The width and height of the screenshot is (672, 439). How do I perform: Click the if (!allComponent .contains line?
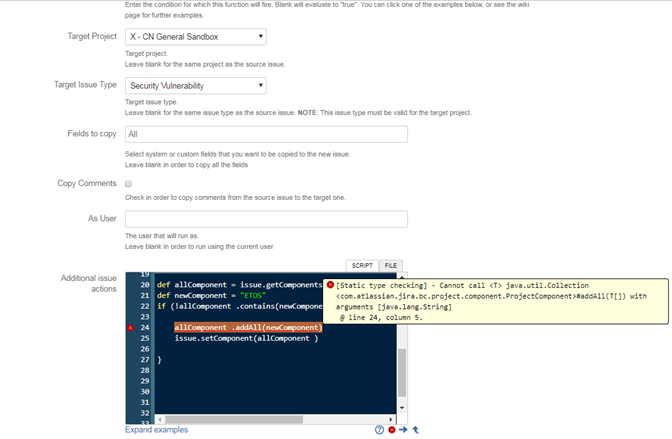(x=240, y=306)
